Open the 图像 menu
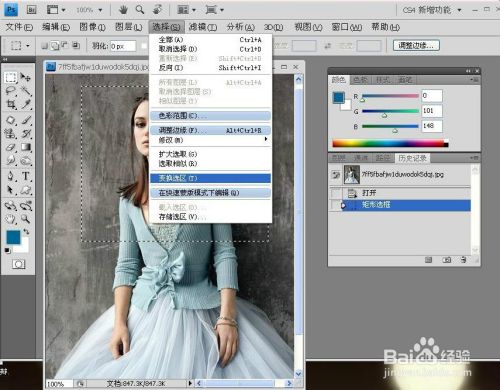Viewport: 500px width, 390px height. click(92, 27)
